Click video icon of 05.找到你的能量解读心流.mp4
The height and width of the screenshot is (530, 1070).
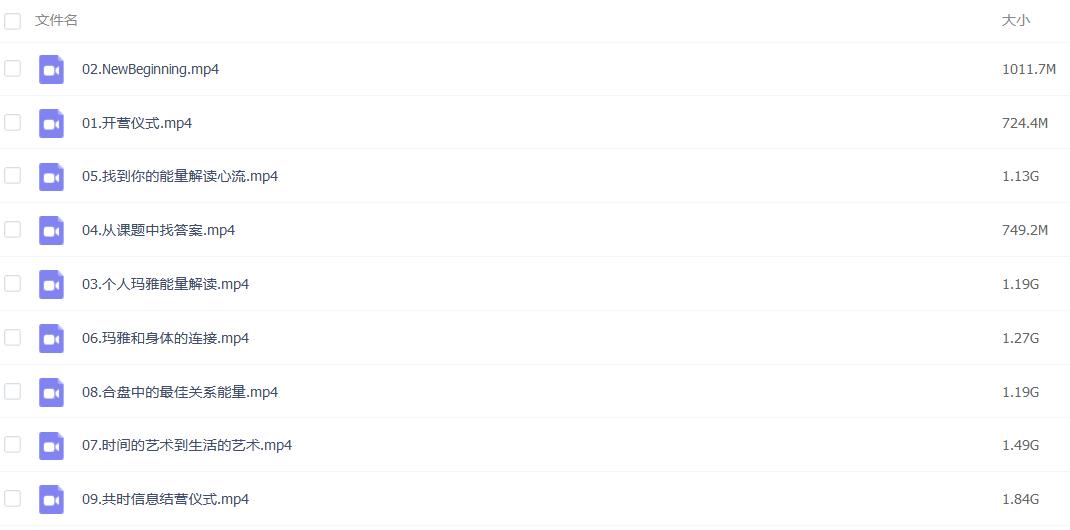click(51, 177)
